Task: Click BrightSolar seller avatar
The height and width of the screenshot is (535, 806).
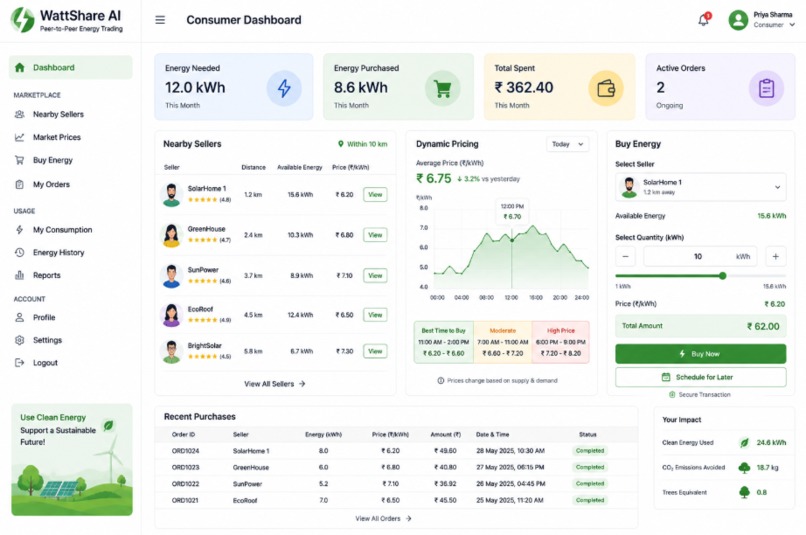Action: 171,352
